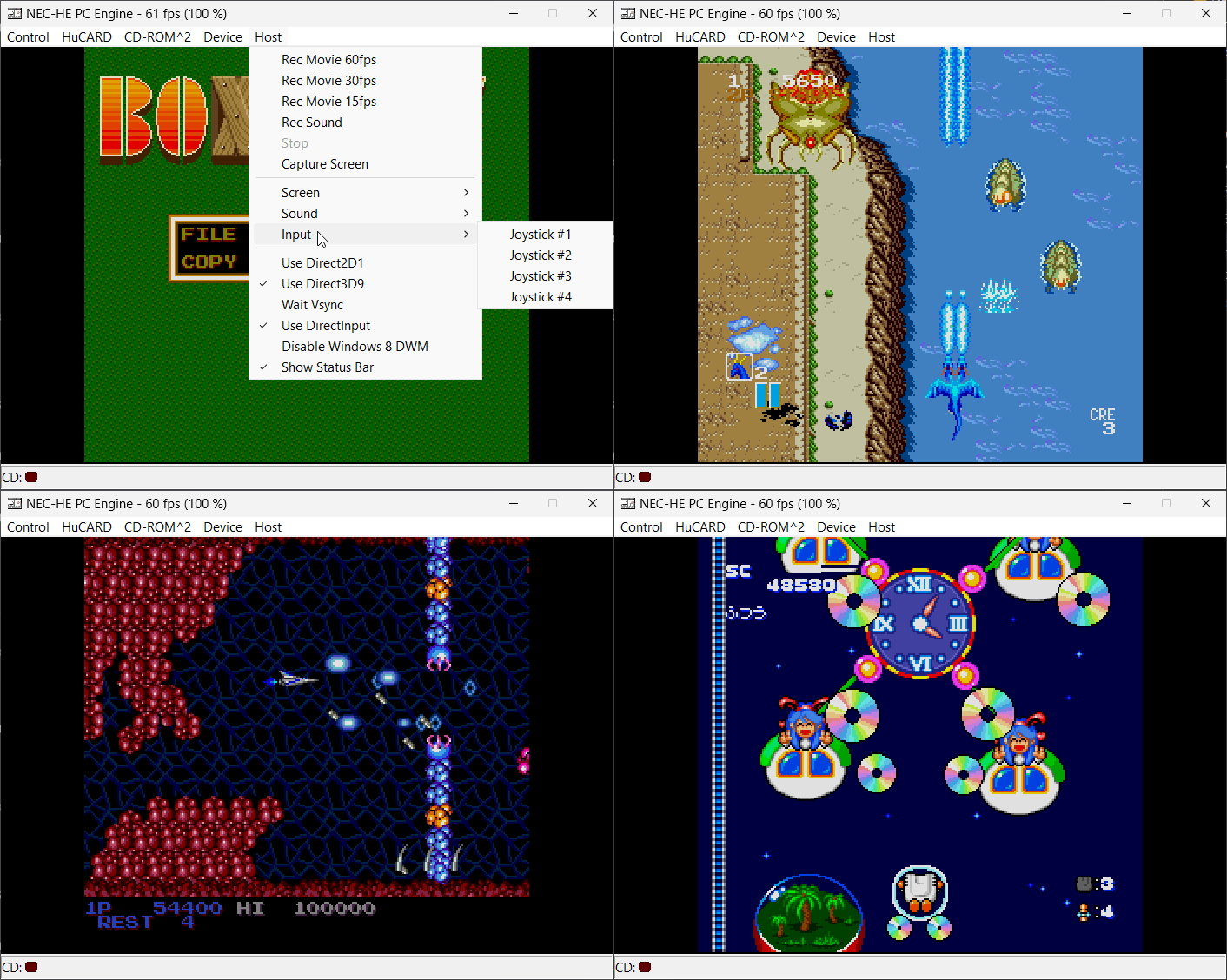1227x980 pixels.
Task: Disable the Use Direct3D9 option
Action: 322,284
